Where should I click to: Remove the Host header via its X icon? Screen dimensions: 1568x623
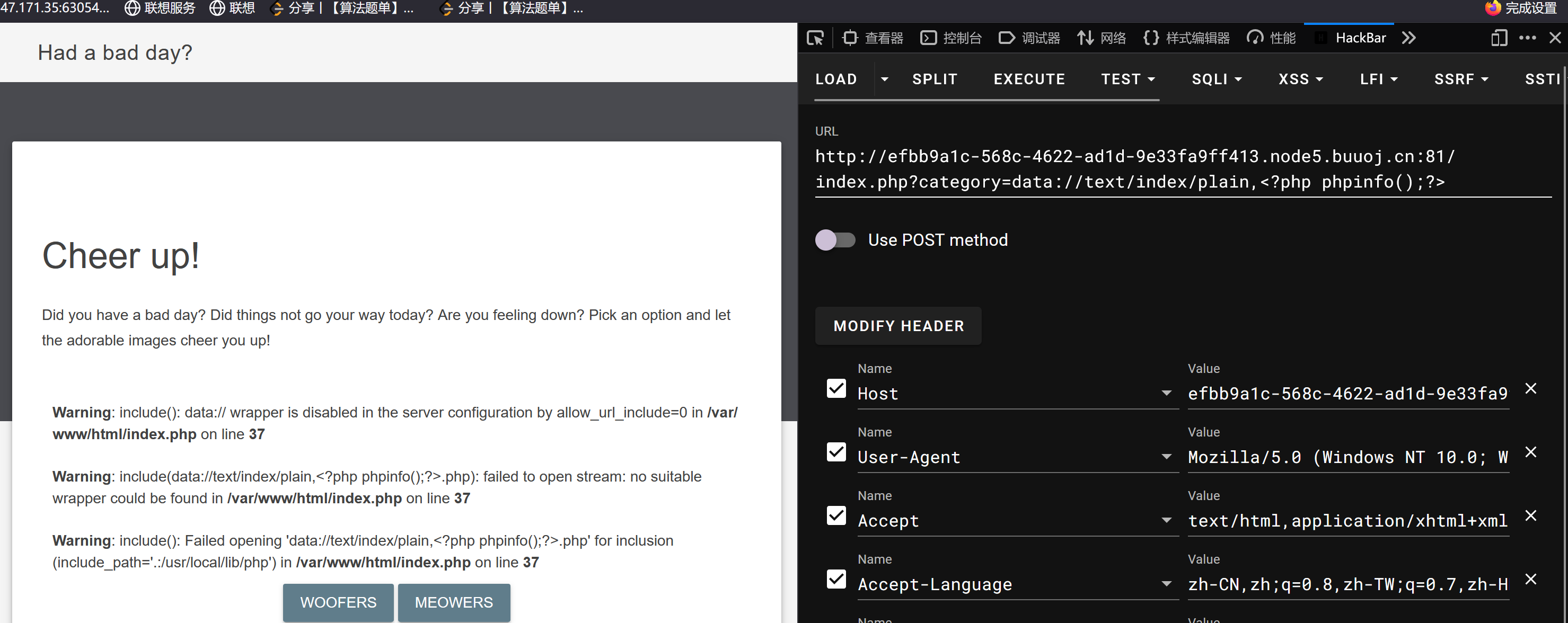coord(1531,388)
